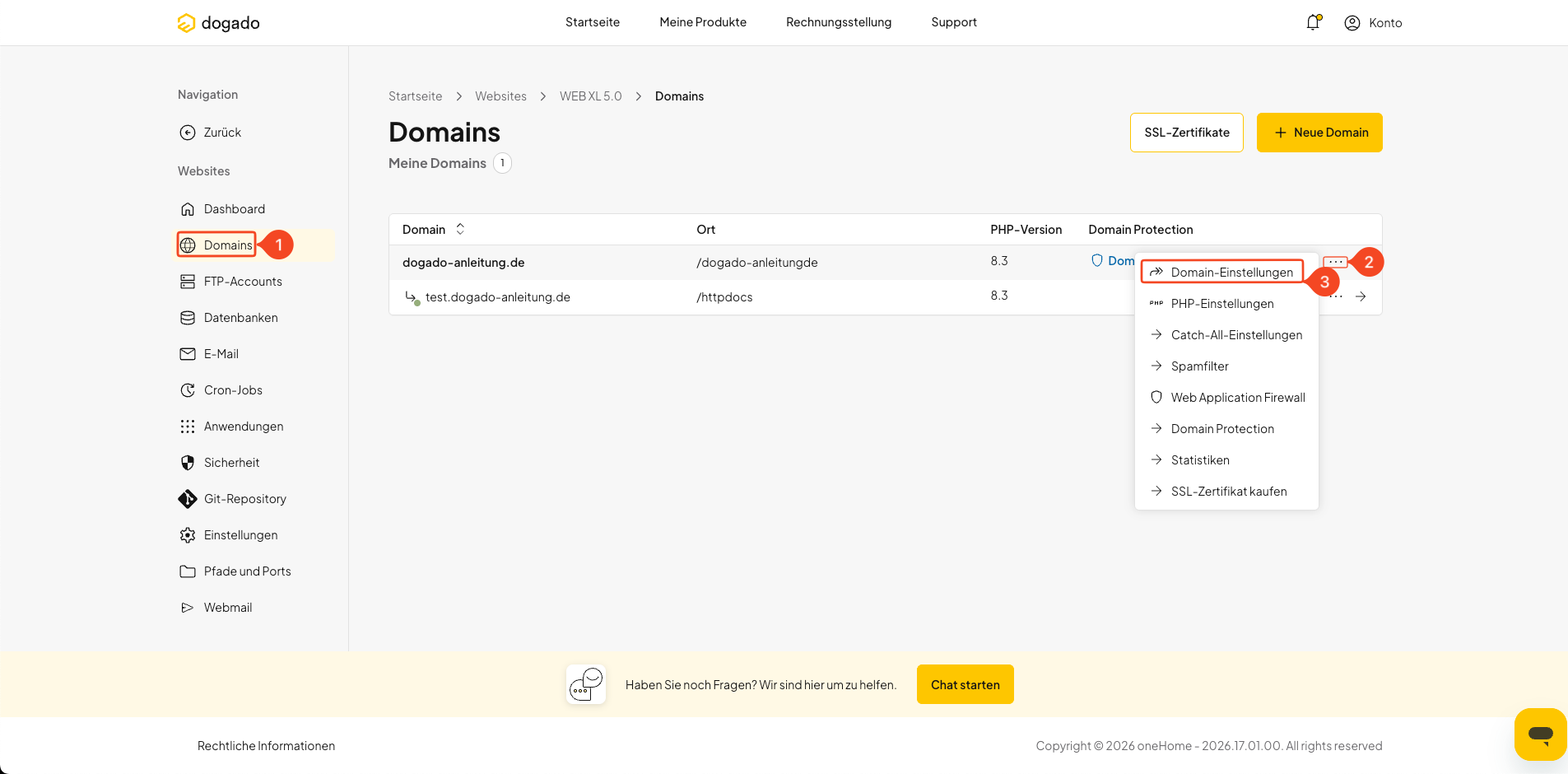Click the PHP-Version column header
Viewport: 1568px width, 774px height.
pos(1026,230)
